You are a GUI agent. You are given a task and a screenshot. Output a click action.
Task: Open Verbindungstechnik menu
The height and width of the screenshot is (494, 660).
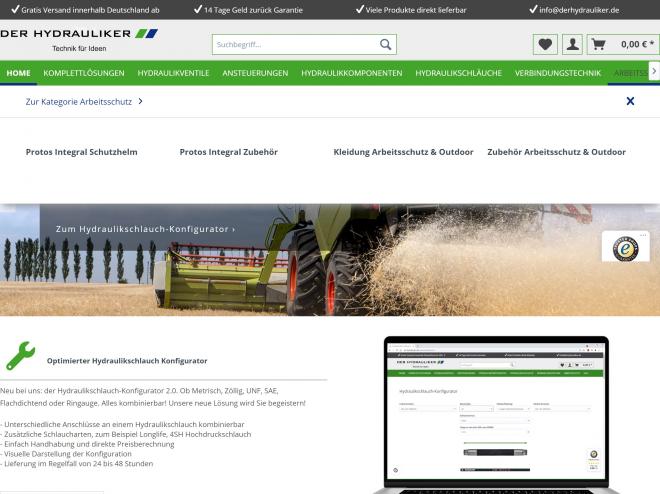point(558,73)
